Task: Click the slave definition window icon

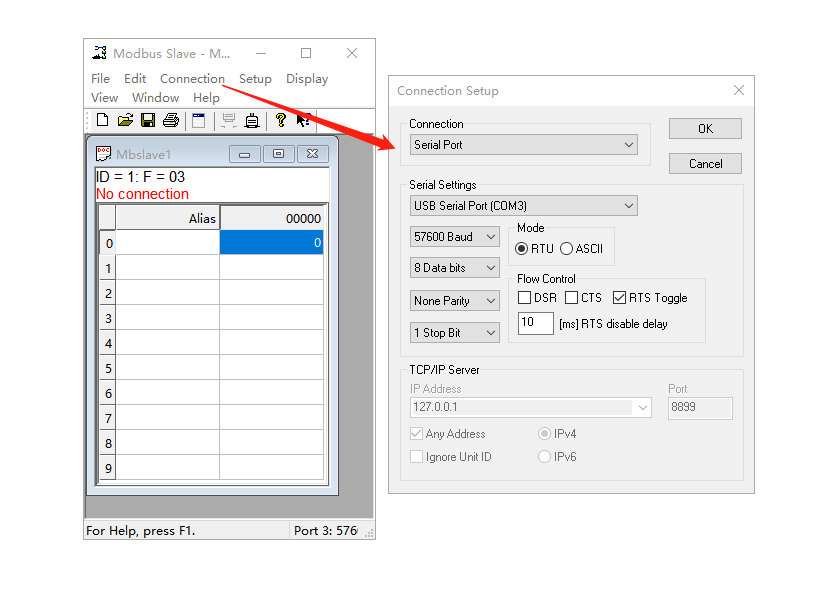Action: (x=199, y=120)
